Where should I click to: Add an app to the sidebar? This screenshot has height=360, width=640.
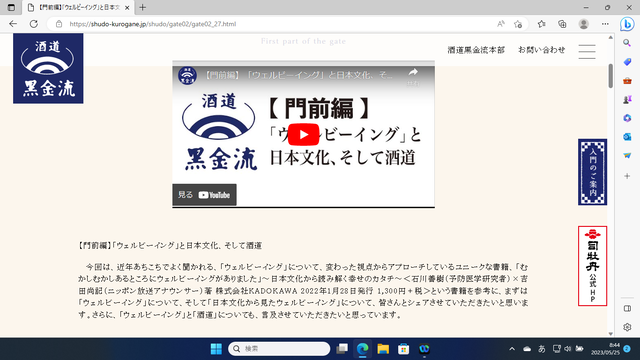coord(627,176)
